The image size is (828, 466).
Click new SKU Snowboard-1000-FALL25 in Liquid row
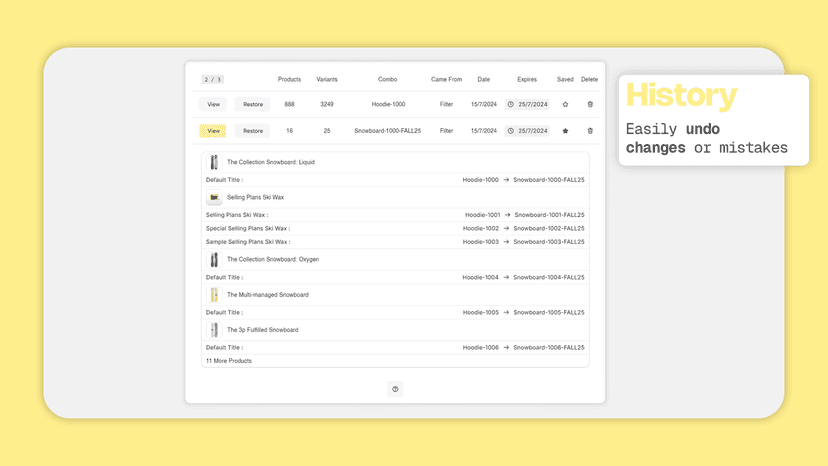[x=549, y=180]
